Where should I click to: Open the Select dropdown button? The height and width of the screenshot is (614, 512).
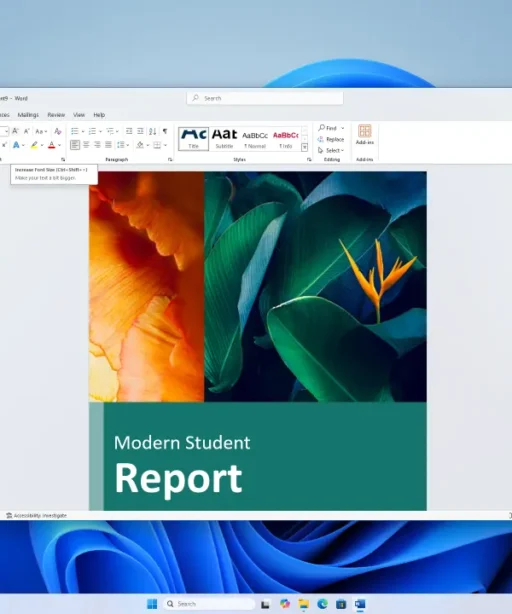331,150
